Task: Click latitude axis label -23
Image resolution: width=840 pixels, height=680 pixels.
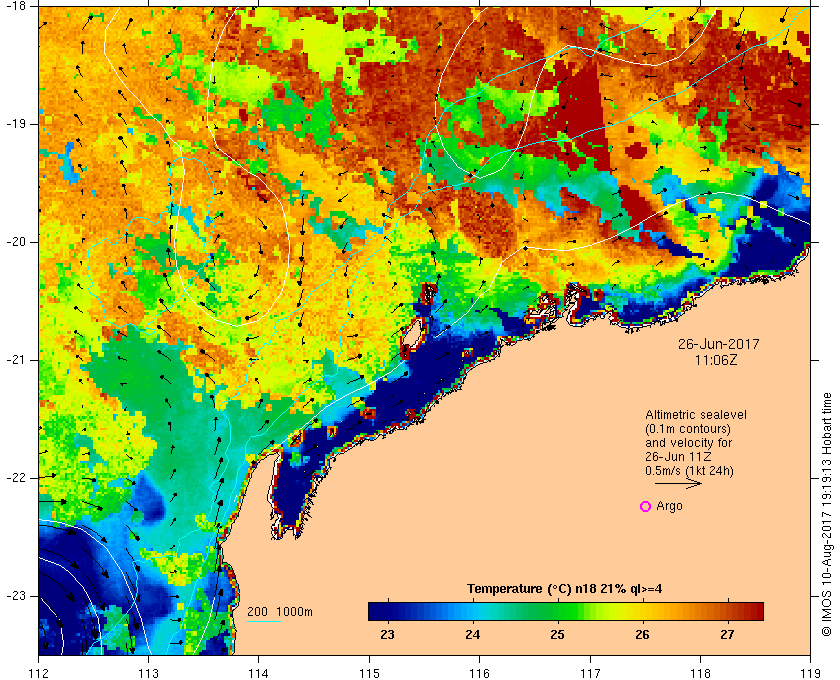Action: pyautogui.click(x=16, y=595)
